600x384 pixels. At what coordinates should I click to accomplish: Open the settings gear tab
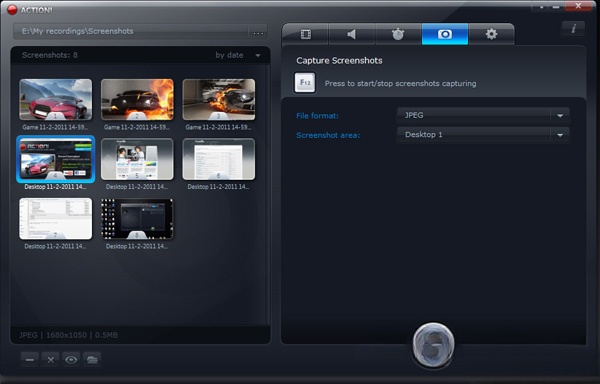coord(491,34)
